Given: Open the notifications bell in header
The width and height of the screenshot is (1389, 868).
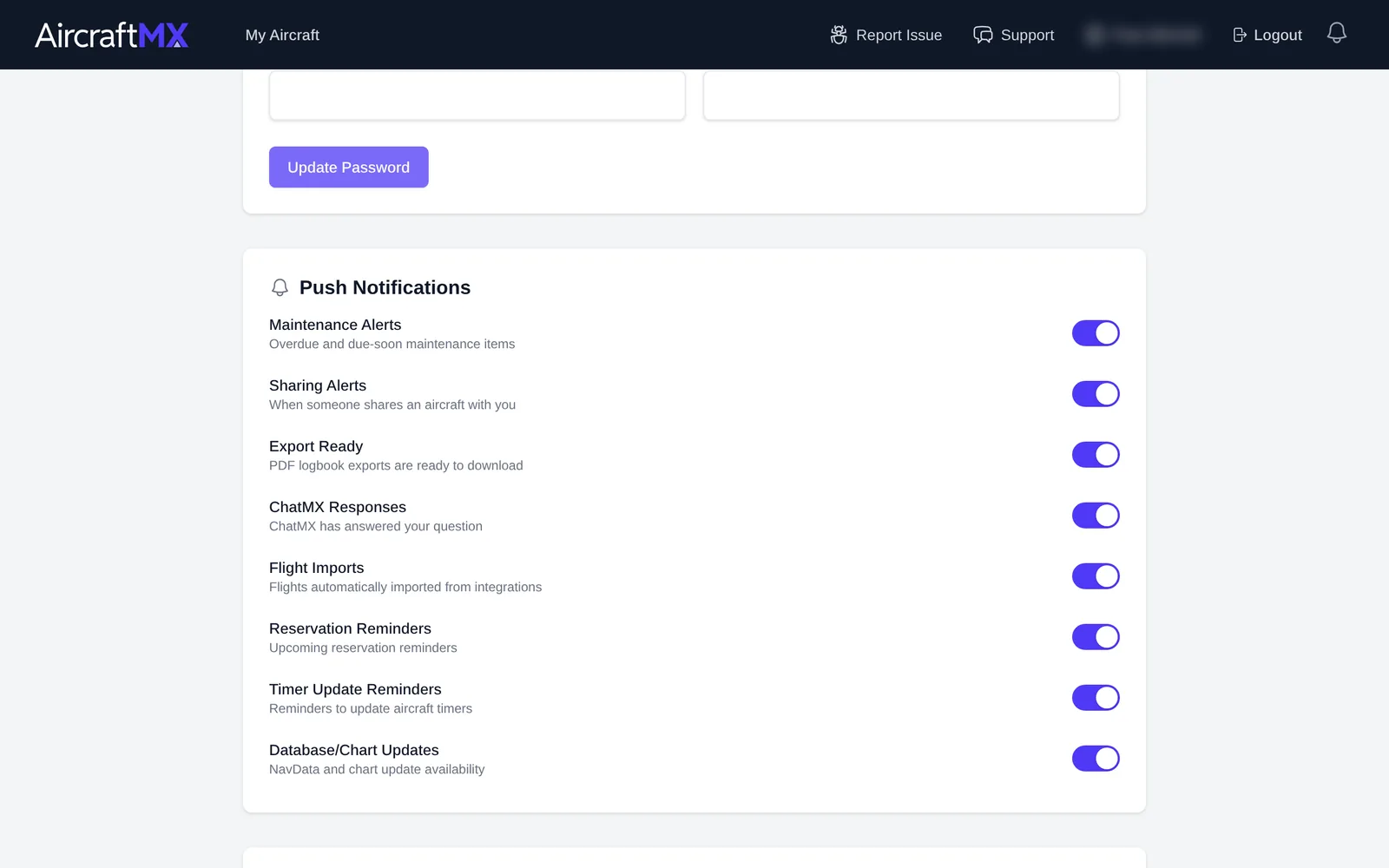Looking at the screenshot, I should (x=1337, y=33).
